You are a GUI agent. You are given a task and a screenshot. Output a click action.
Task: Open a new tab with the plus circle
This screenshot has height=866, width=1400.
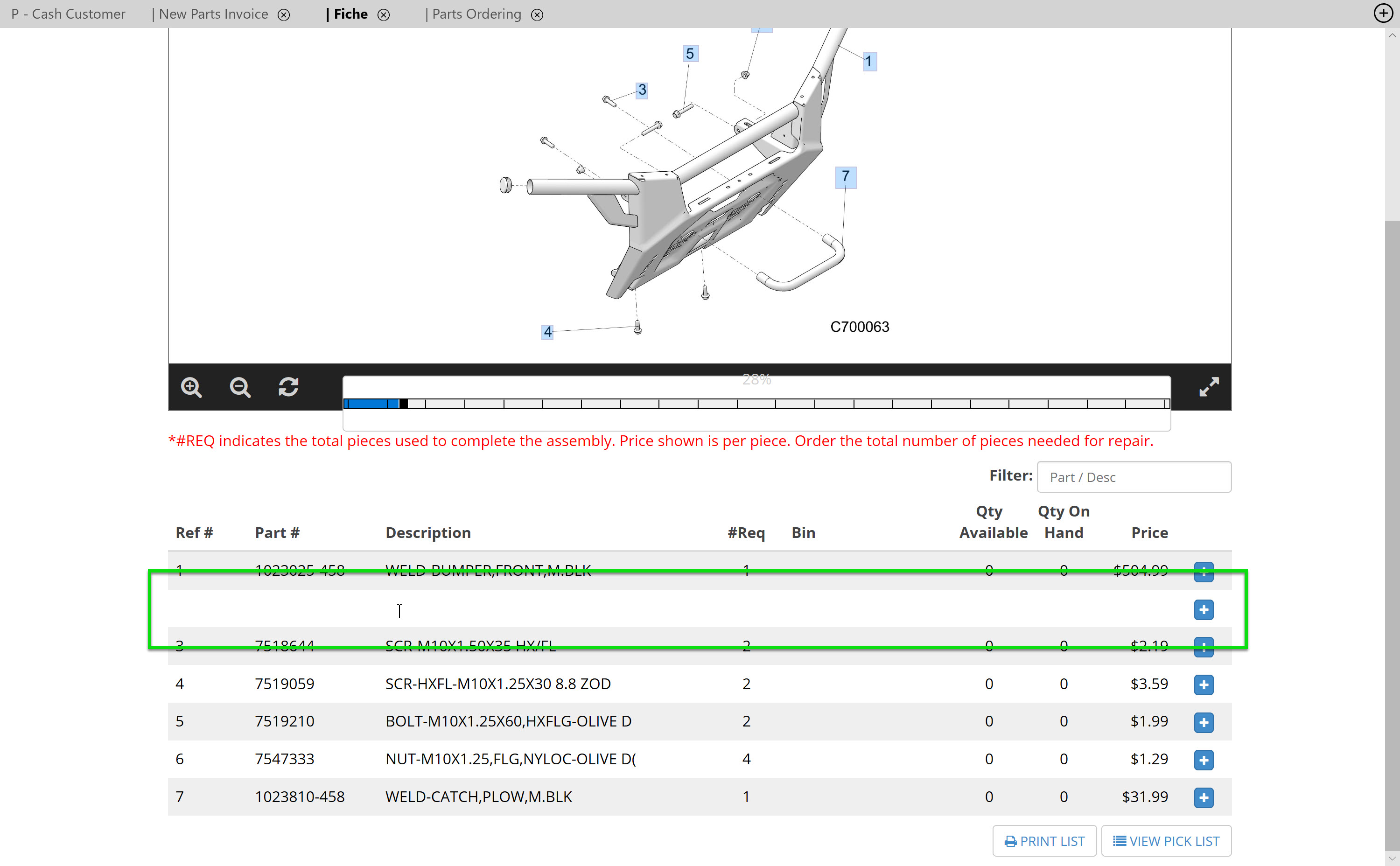point(1383,14)
